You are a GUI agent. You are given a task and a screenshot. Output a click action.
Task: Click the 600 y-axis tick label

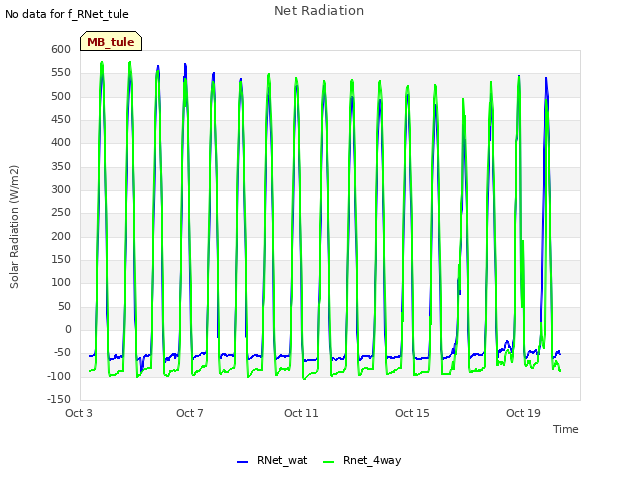click(x=61, y=49)
